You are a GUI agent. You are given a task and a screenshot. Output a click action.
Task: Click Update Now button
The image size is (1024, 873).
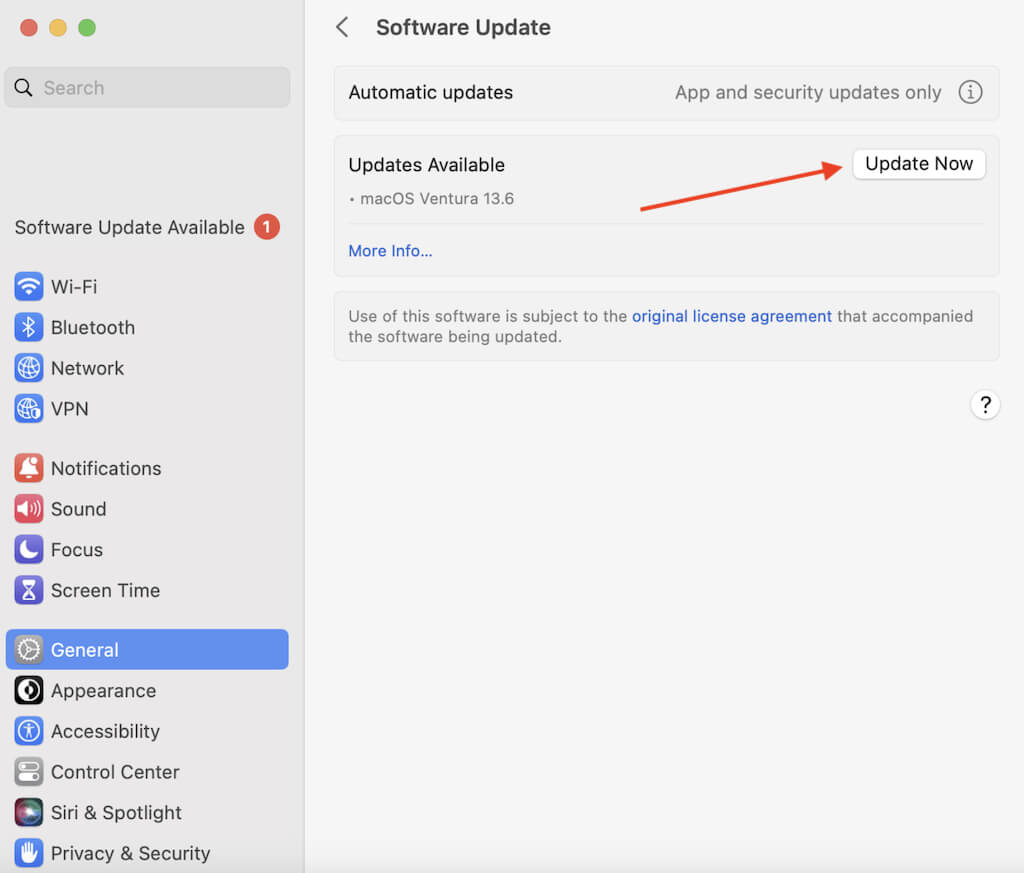tap(919, 164)
